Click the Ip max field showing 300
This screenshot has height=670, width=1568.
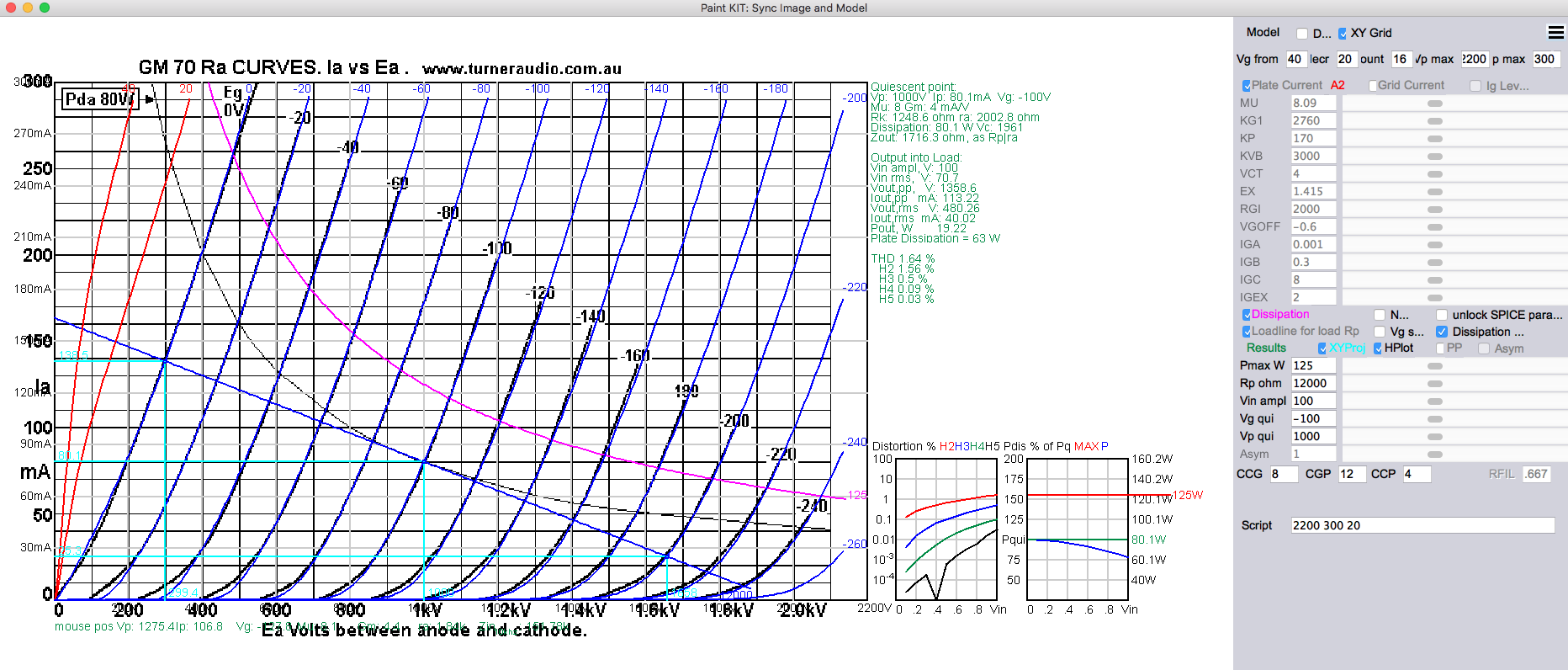[1546, 59]
